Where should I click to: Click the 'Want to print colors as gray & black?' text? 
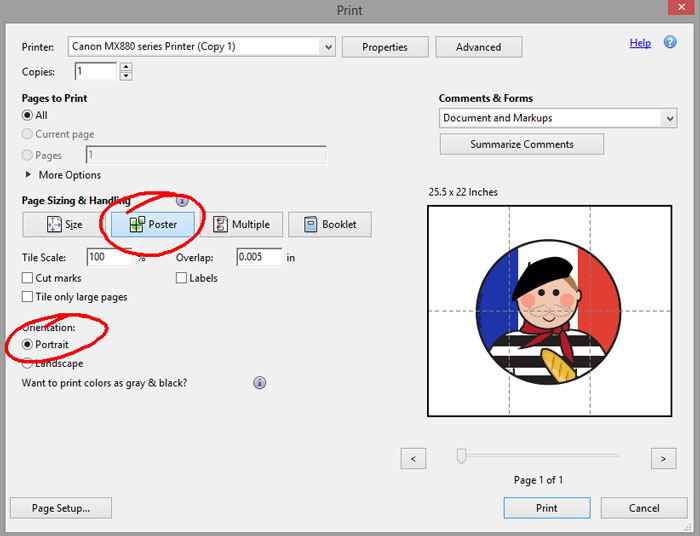[104, 383]
